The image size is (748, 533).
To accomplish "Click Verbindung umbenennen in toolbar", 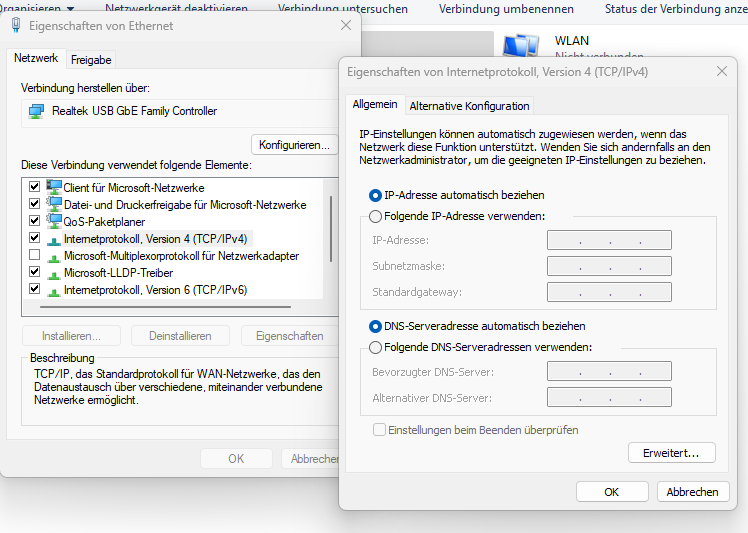I will point(506,9).
